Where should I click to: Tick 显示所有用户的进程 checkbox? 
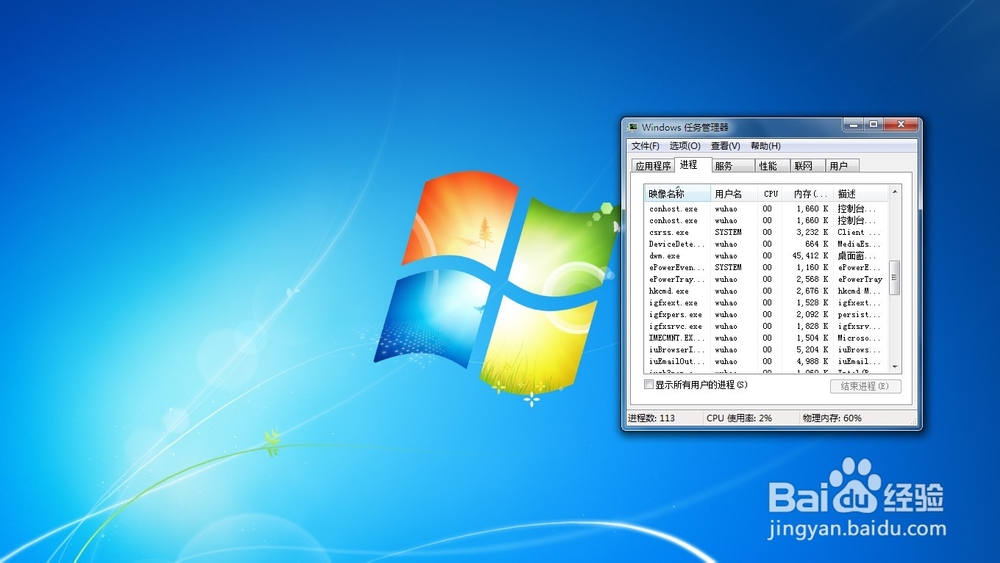(x=649, y=384)
